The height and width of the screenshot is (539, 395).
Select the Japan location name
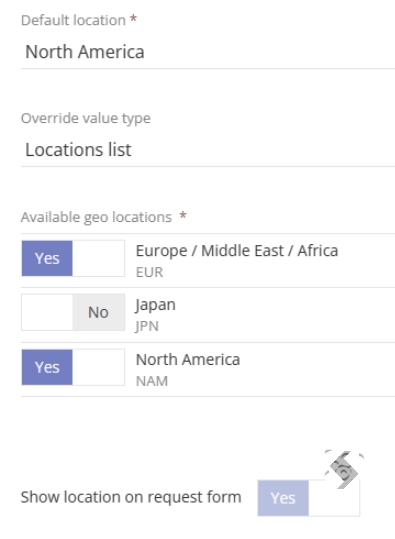(155, 305)
